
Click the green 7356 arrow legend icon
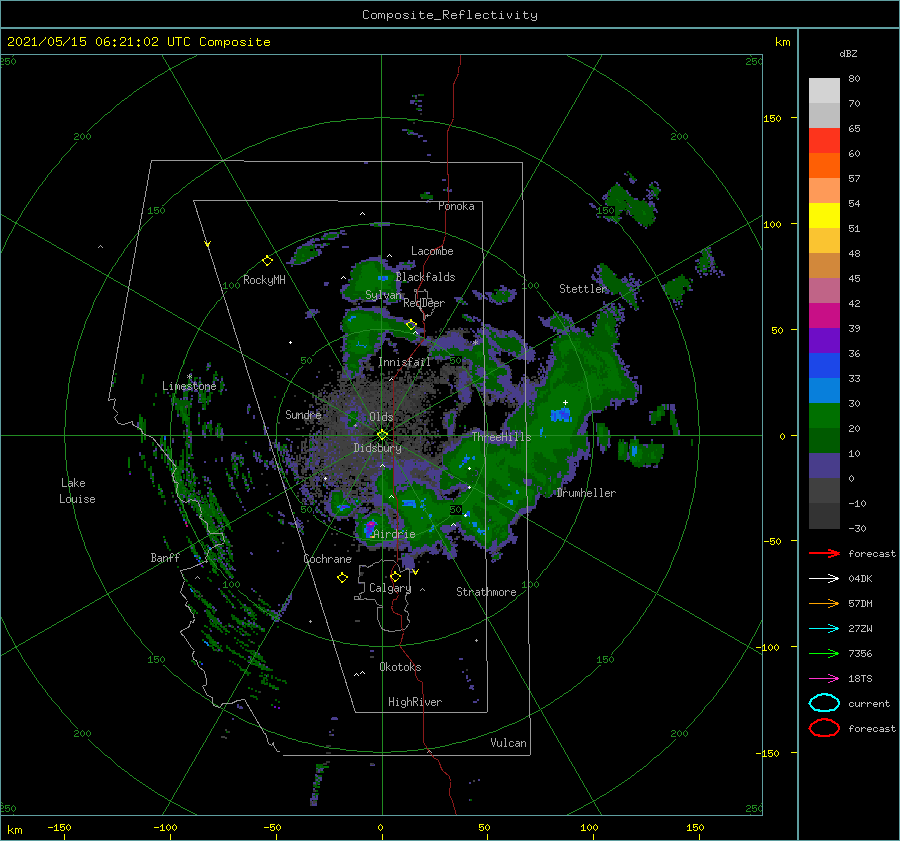(x=824, y=653)
